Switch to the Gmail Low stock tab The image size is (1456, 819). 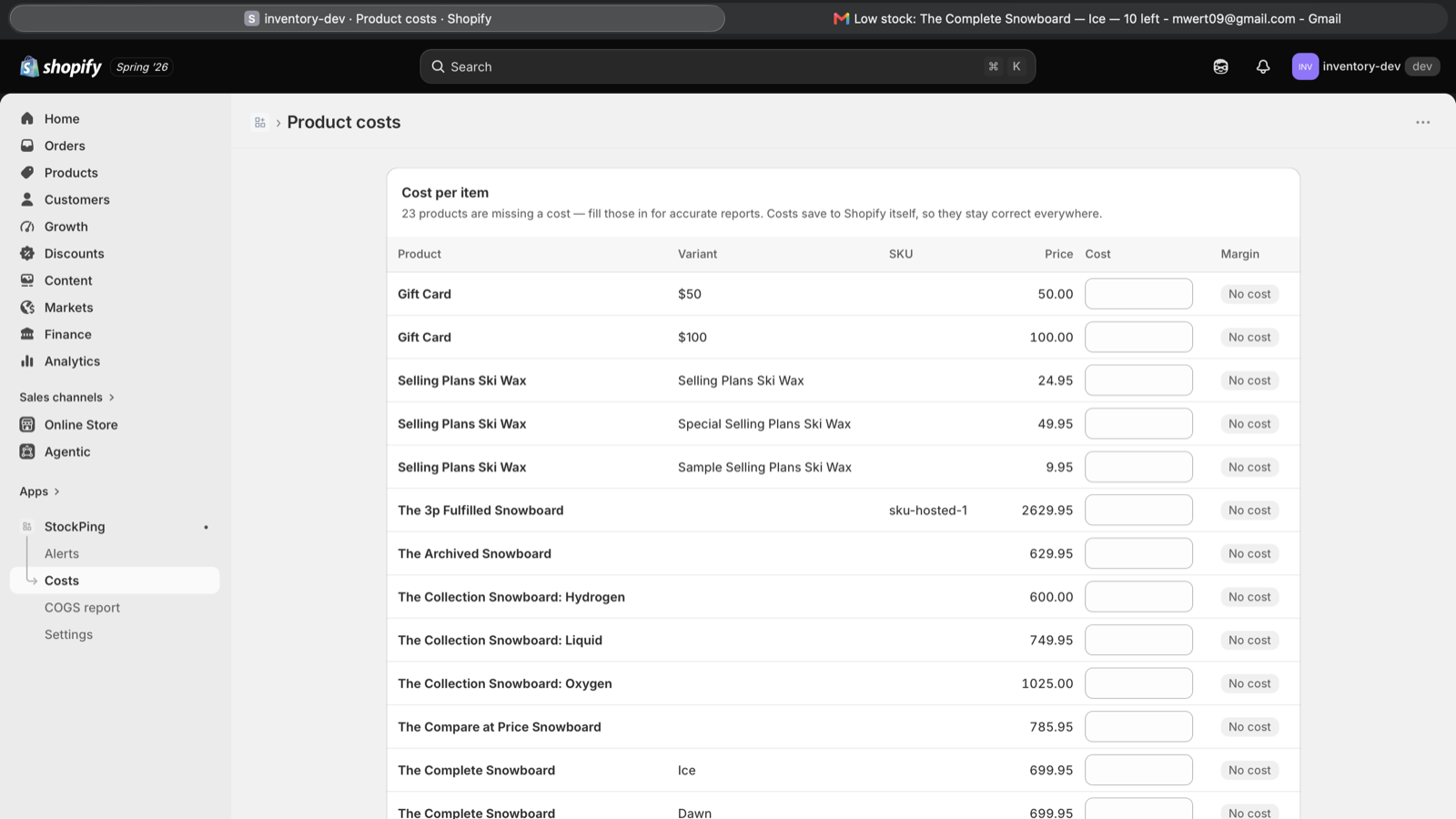pos(1087,18)
